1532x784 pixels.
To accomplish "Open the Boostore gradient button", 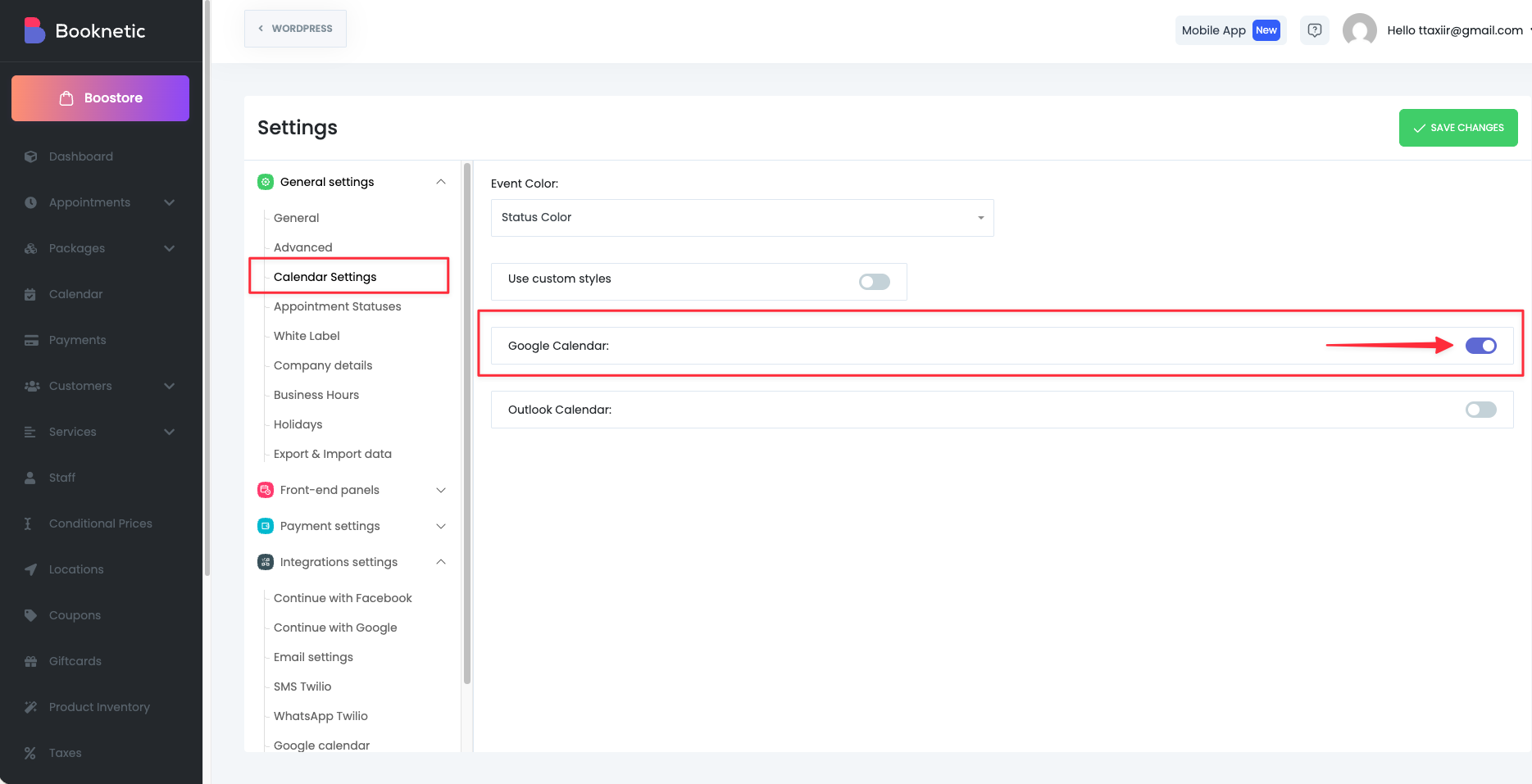I will [100, 98].
